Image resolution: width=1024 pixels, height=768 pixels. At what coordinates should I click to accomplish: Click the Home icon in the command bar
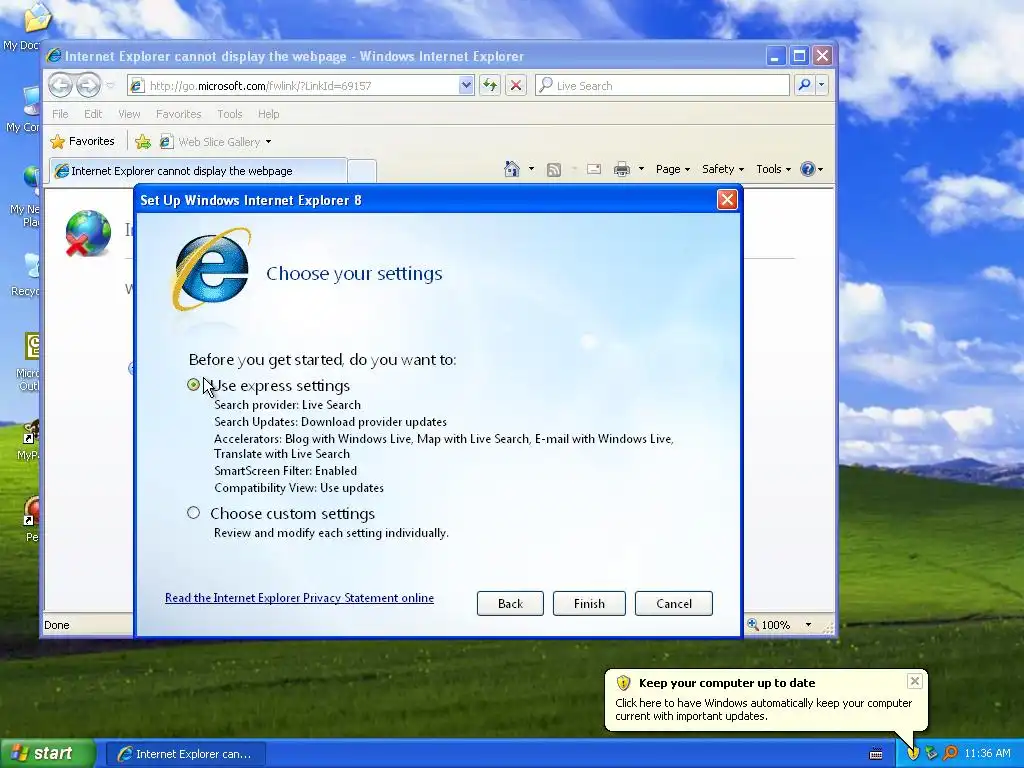tap(512, 169)
